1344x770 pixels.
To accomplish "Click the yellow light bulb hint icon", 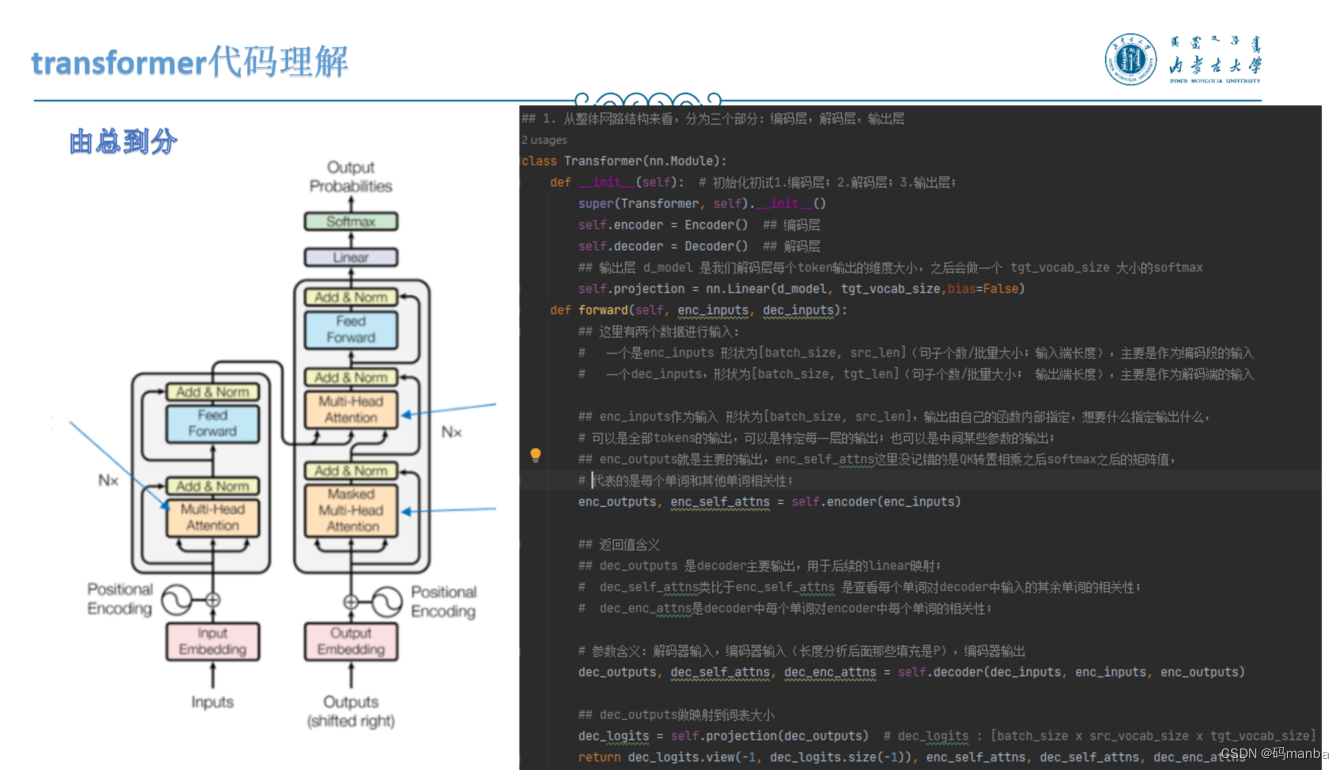I will coord(535,455).
